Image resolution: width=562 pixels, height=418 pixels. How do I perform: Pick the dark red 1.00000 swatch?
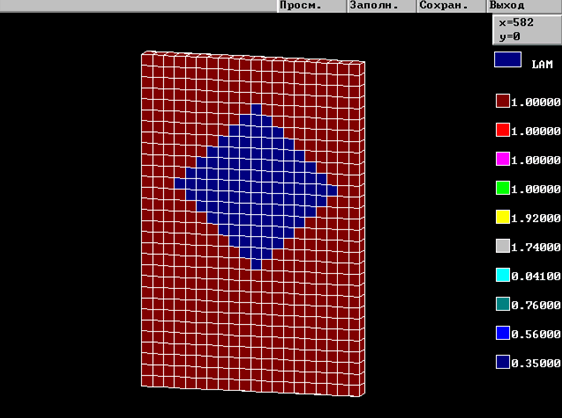point(503,101)
